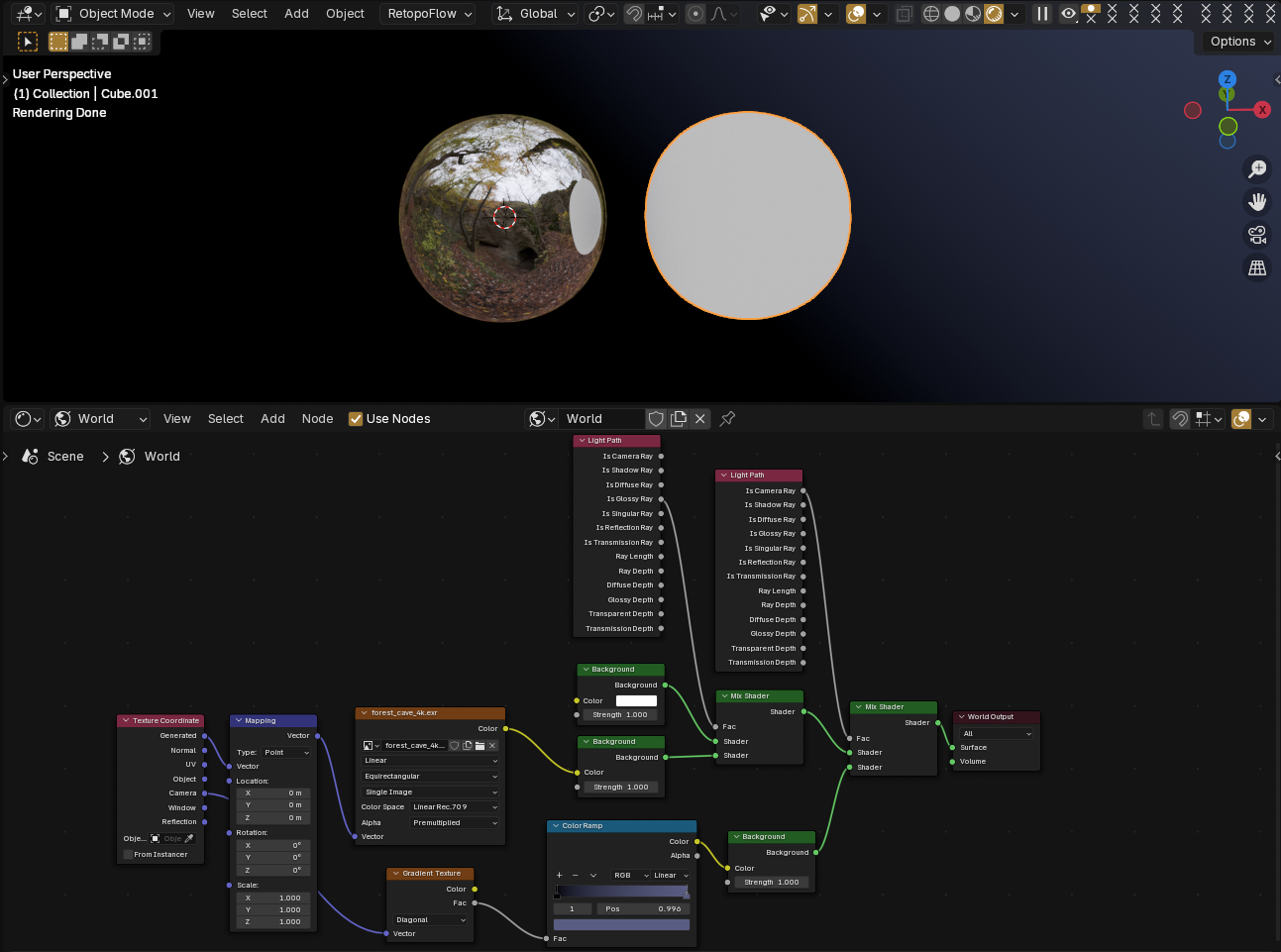Open the Equirectangular projection dropdown

click(x=430, y=777)
